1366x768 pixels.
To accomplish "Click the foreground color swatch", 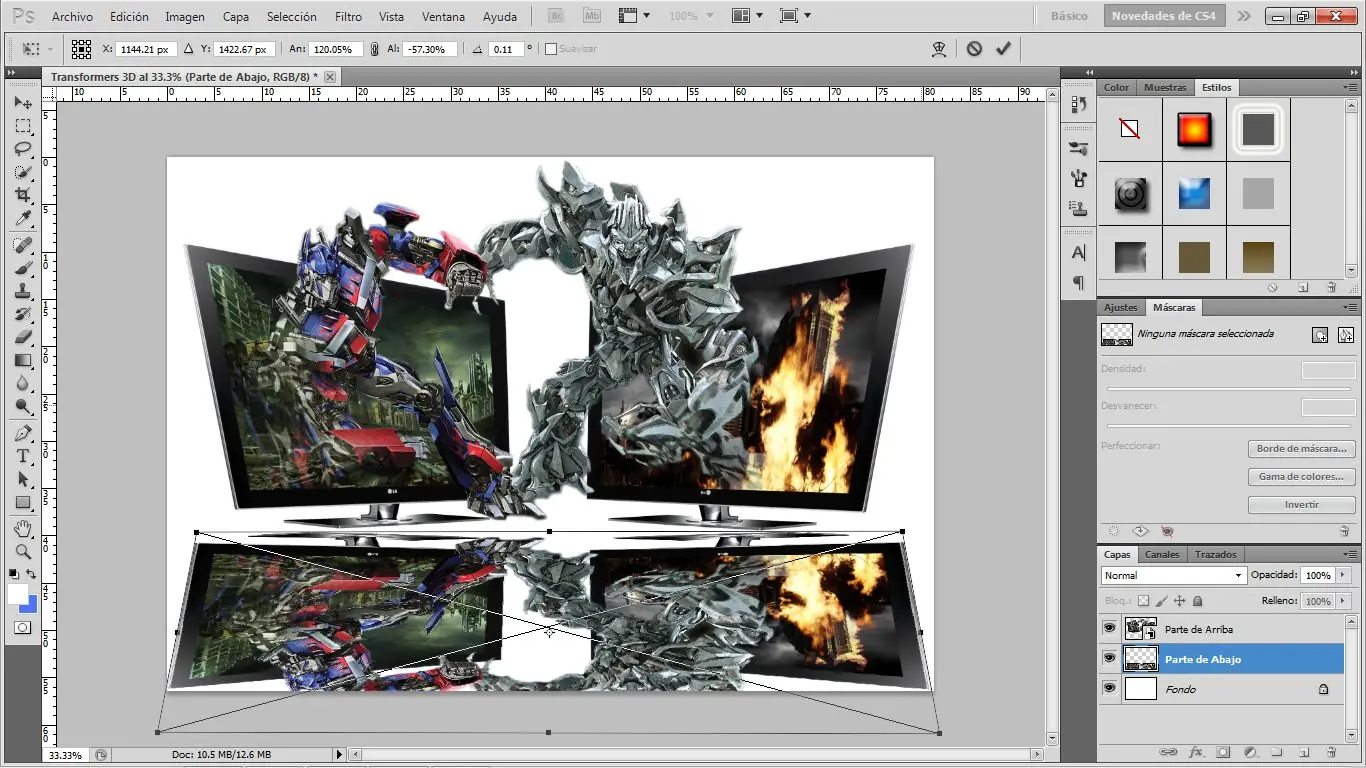I will (18, 593).
